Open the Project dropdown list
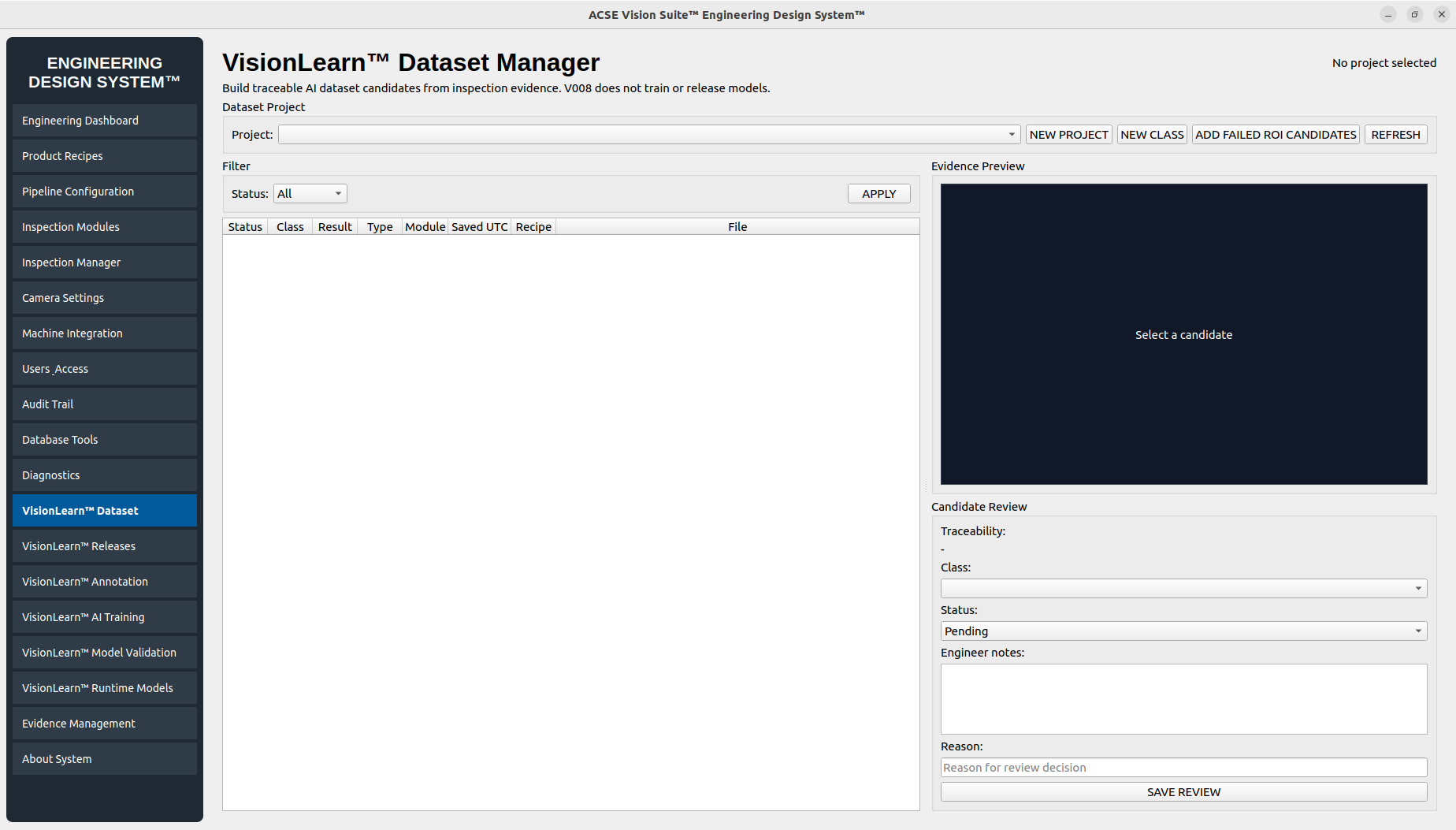 (649, 135)
